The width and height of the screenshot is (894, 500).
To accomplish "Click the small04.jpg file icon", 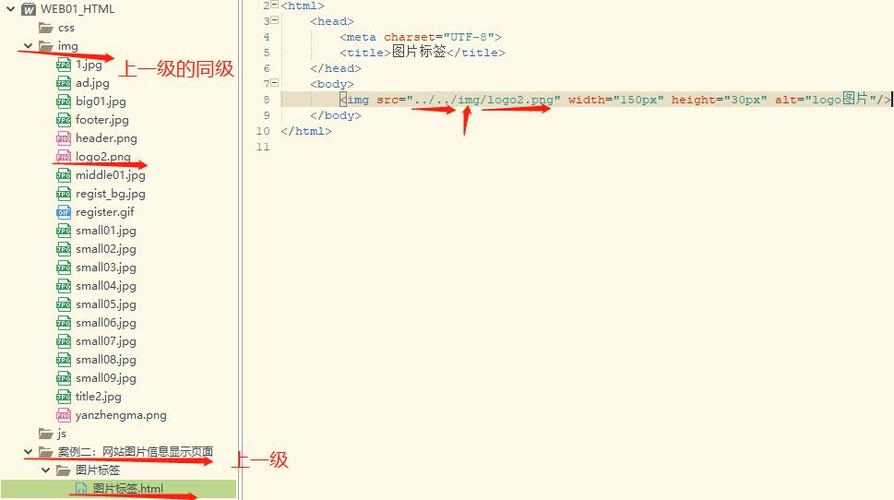I will point(63,286).
